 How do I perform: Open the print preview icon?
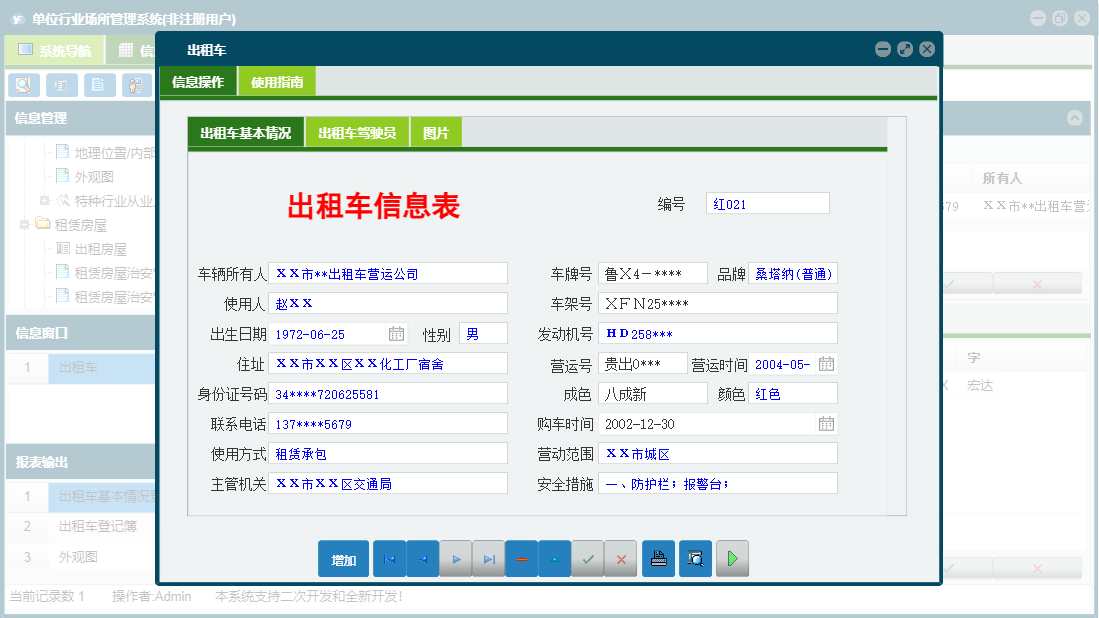coord(695,559)
